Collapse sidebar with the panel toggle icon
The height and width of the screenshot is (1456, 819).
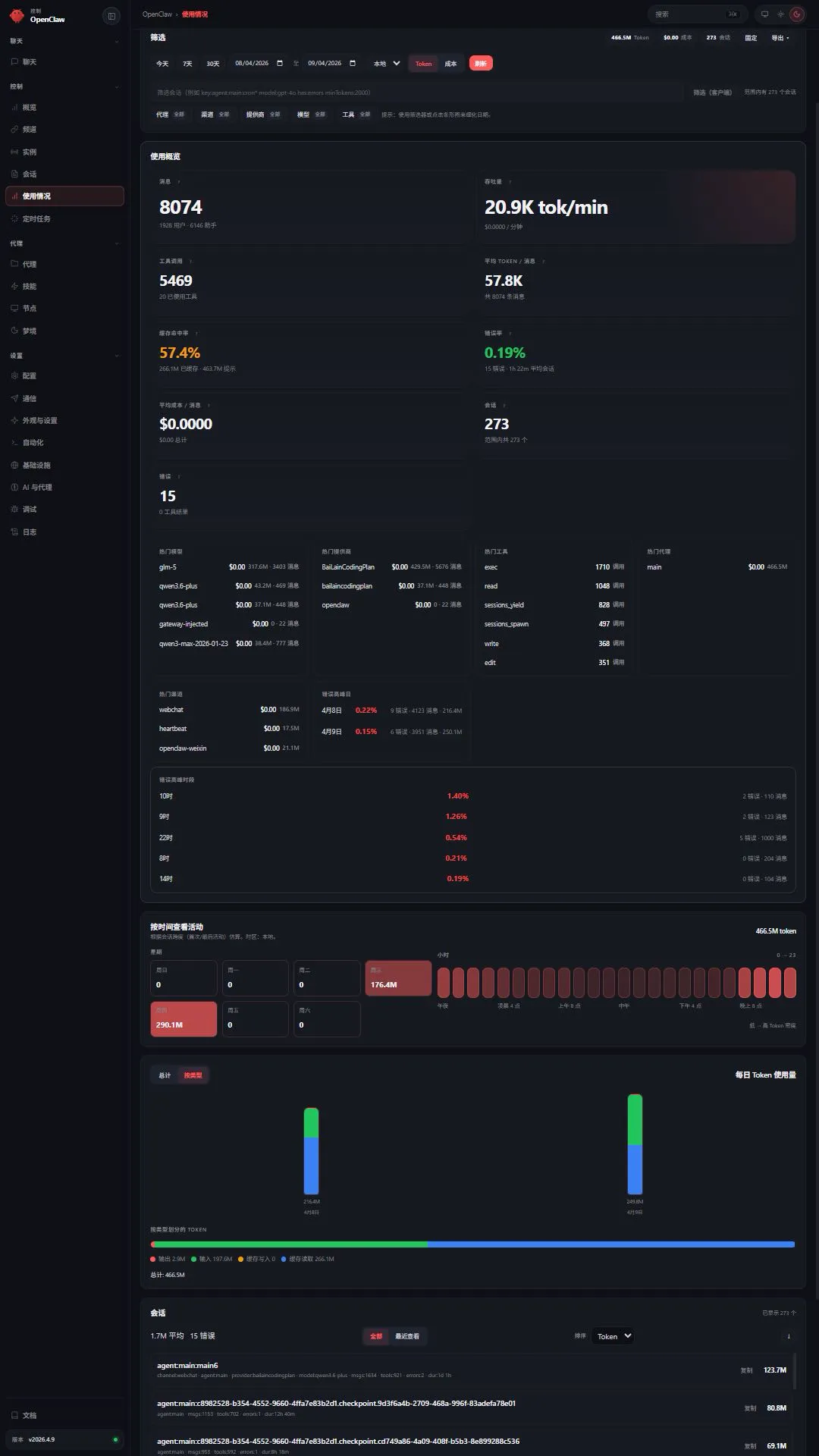click(111, 16)
